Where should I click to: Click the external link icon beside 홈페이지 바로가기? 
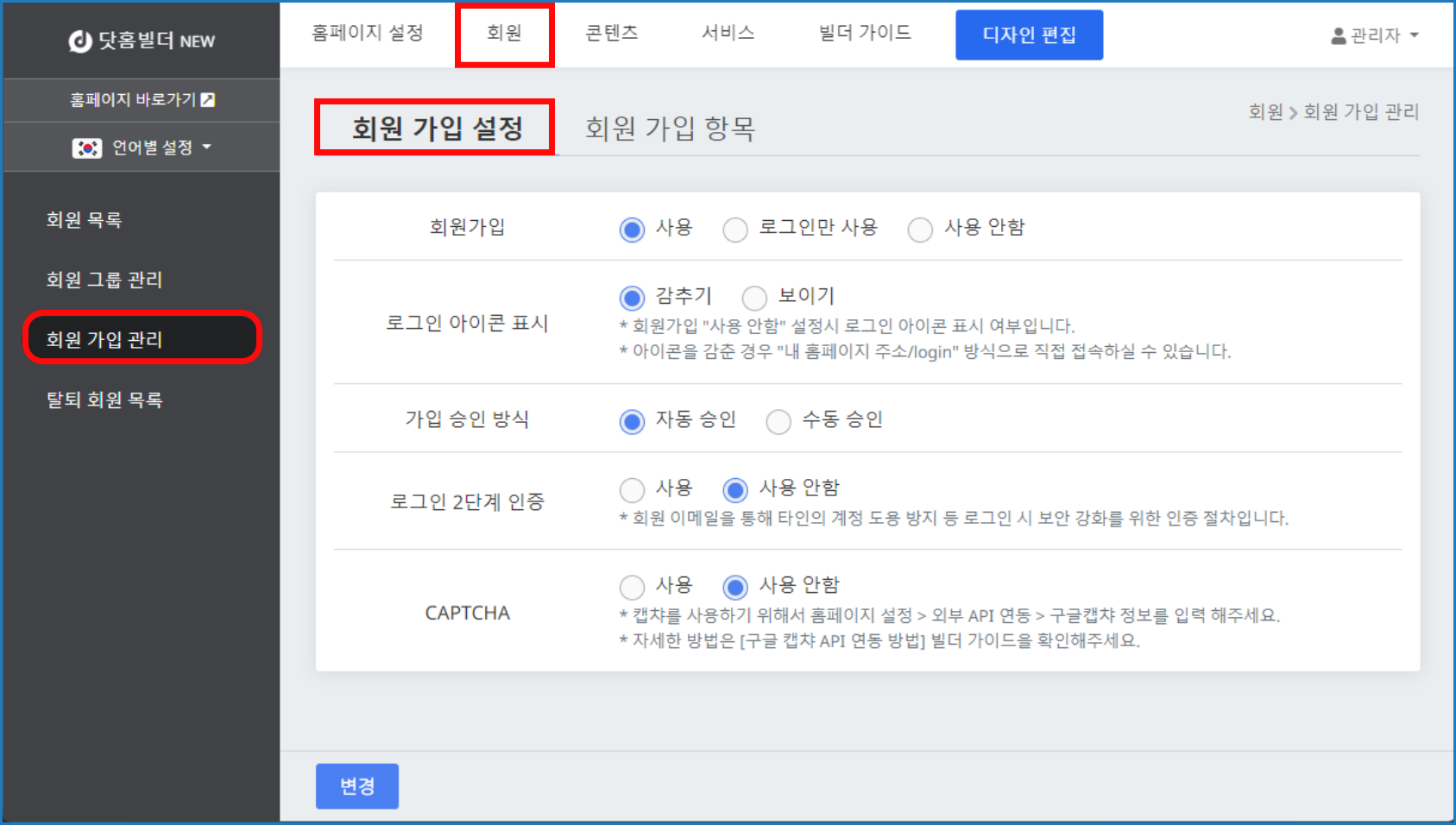click(x=208, y=100)
